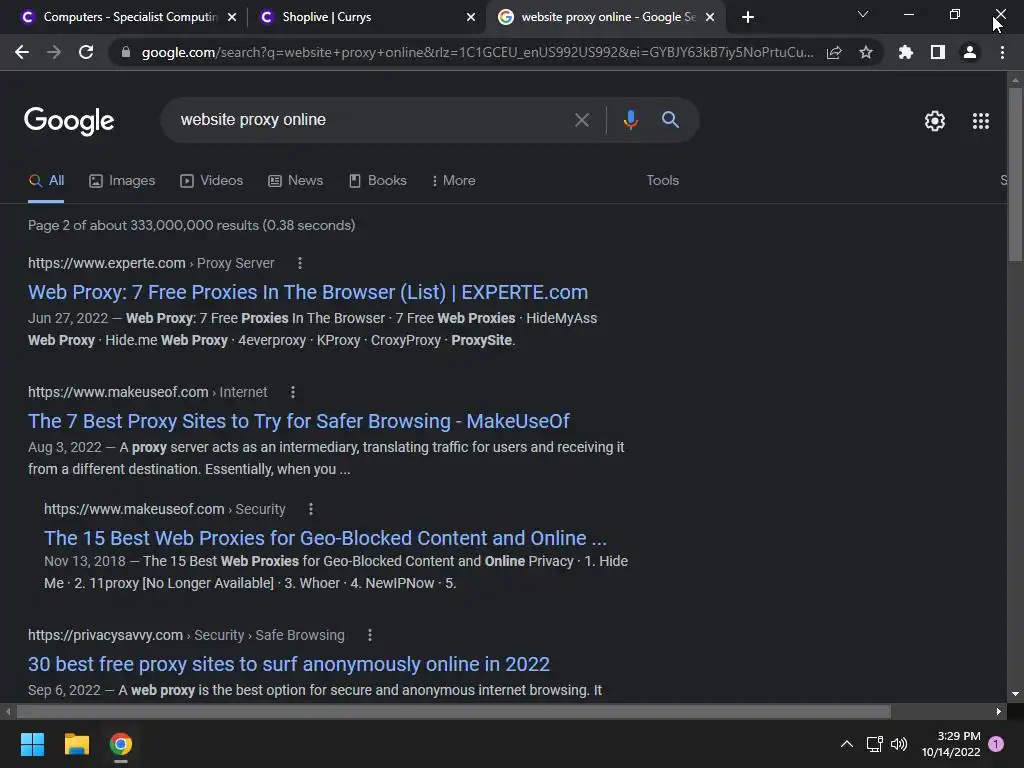This screenshot has width=1024, height=768.
Task: Open a new browser tab with plus
Action: point(748,17)
